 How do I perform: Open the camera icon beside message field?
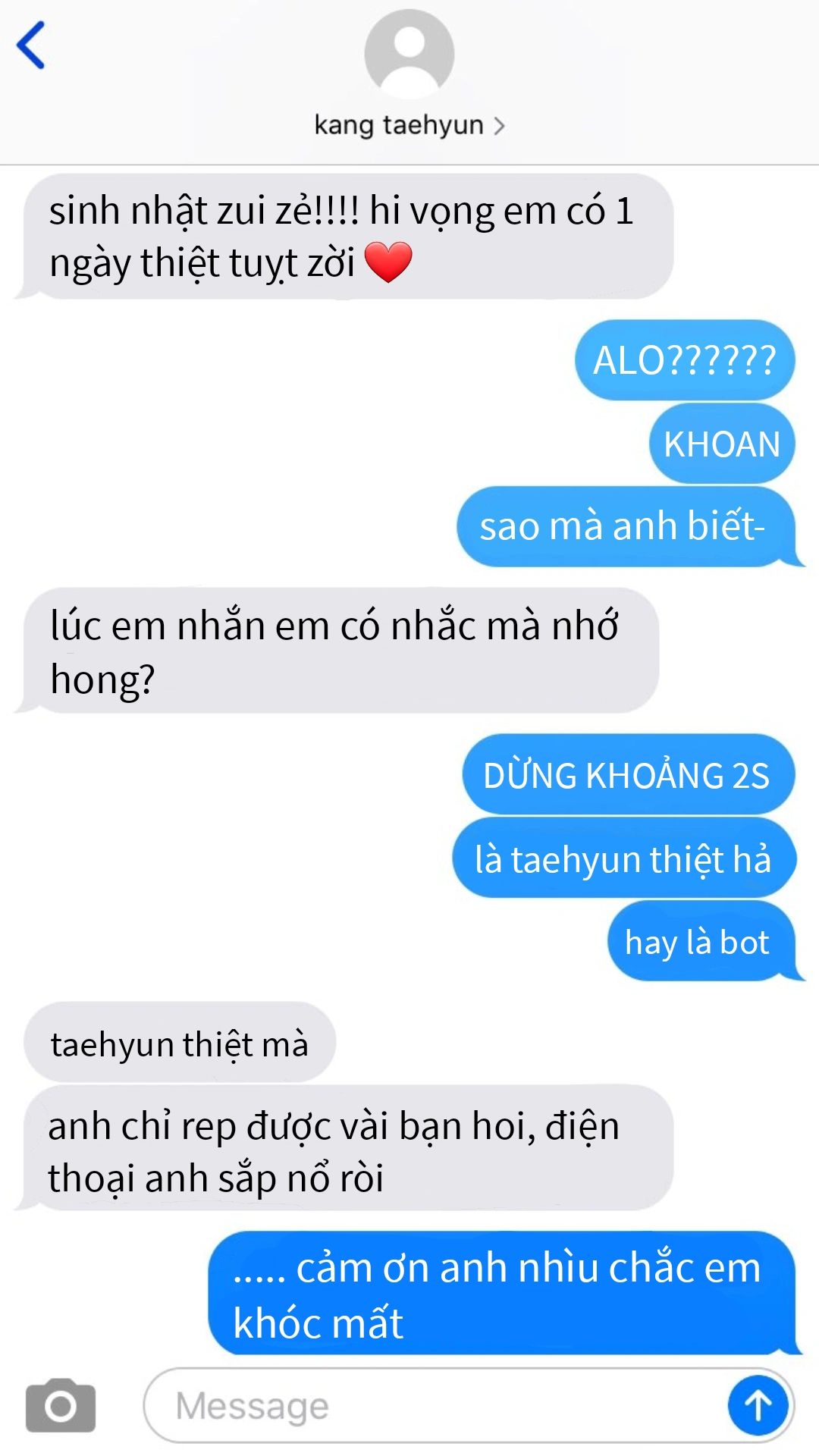click(x=61, y=1406)
